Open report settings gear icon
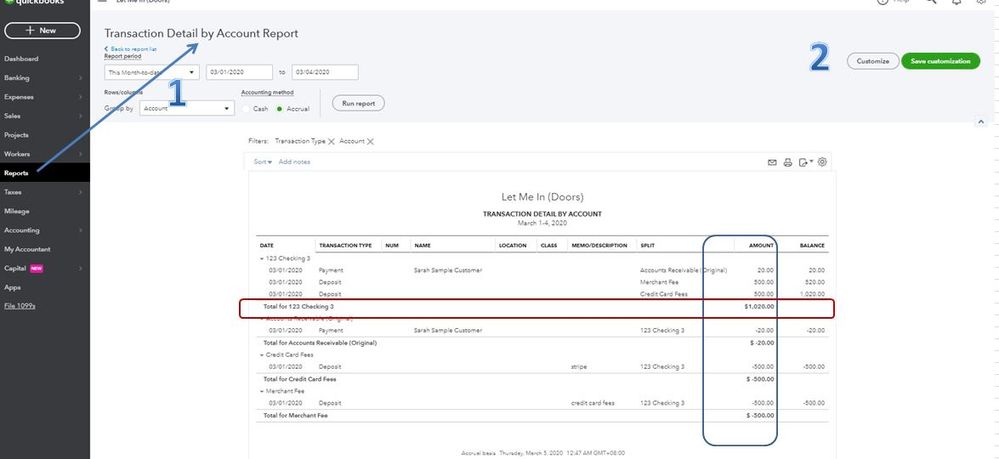 point(823,161)
